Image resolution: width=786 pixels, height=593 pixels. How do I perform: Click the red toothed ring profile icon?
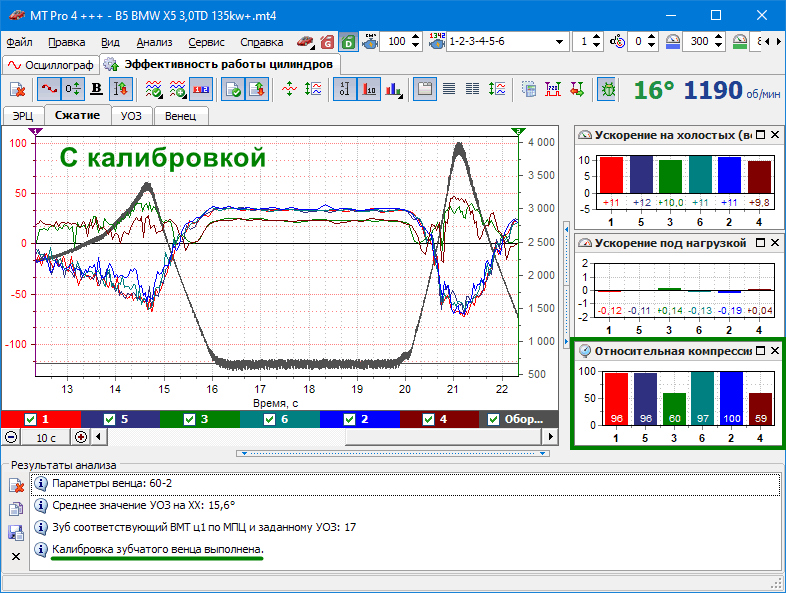click(x=553, y=90)
